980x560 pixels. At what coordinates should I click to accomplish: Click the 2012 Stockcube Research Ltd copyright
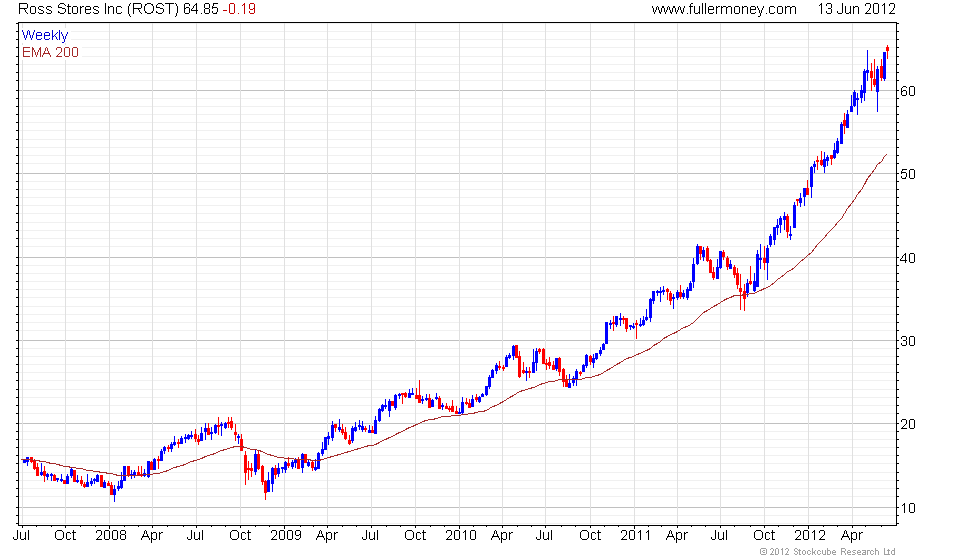[x=828, y=552]
